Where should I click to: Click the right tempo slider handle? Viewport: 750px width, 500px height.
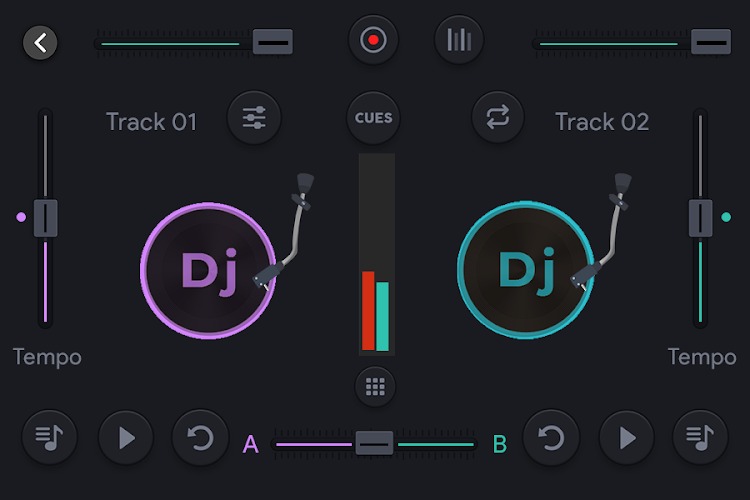coord(700,218)
